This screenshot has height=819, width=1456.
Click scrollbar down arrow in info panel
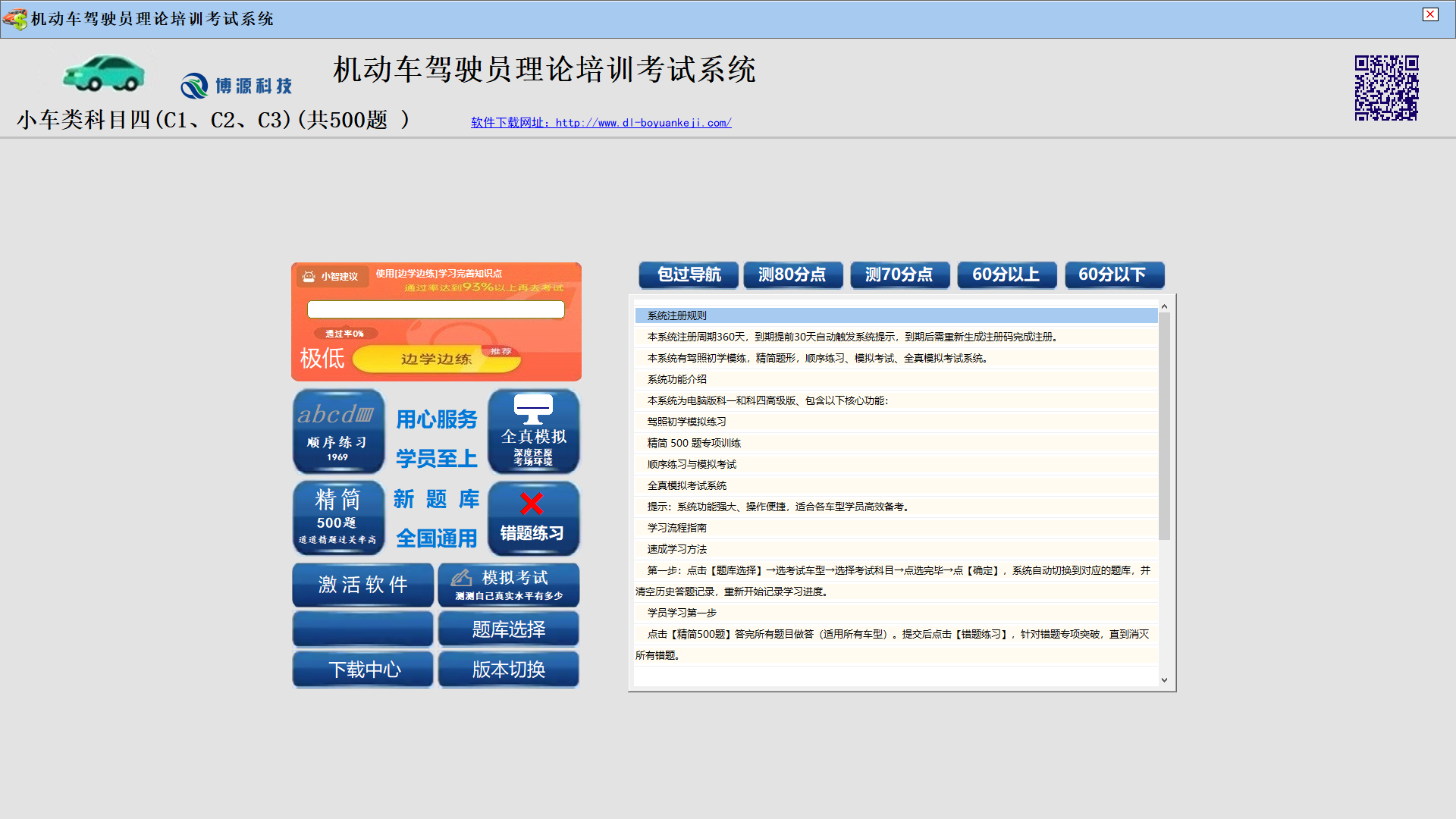(x=1164, y=680)
